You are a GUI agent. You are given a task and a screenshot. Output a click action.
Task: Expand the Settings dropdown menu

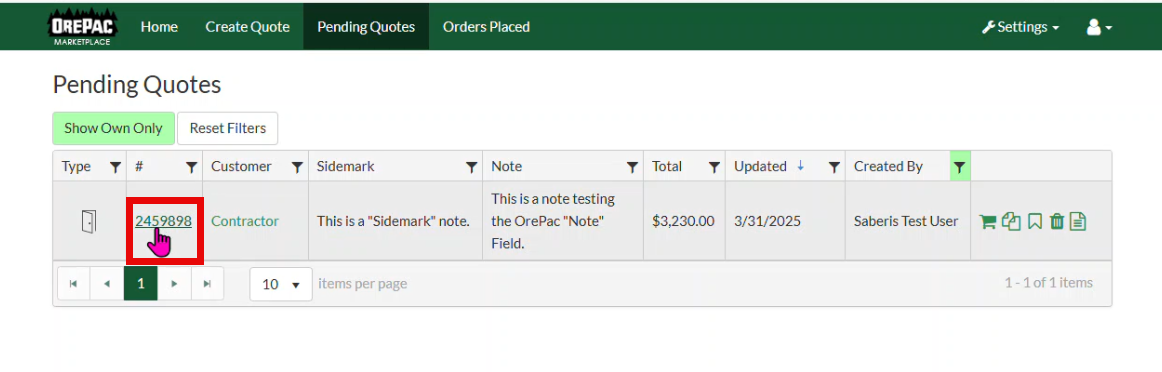tap(1020, 27)
